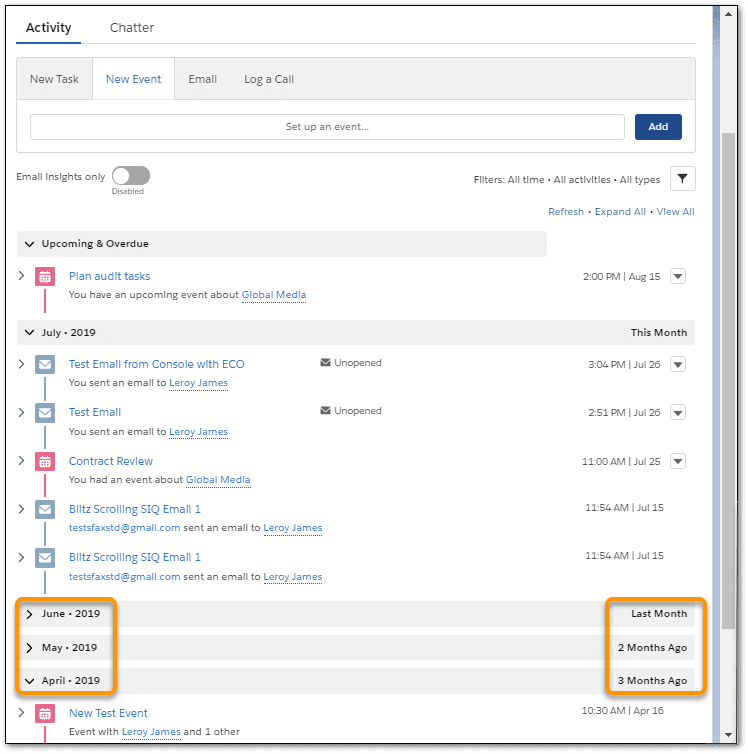The width and height of the screenshot is (748, 754).
Task: Click the 'Filters: All time • All activities • All types' text
Action: point(567,180)
